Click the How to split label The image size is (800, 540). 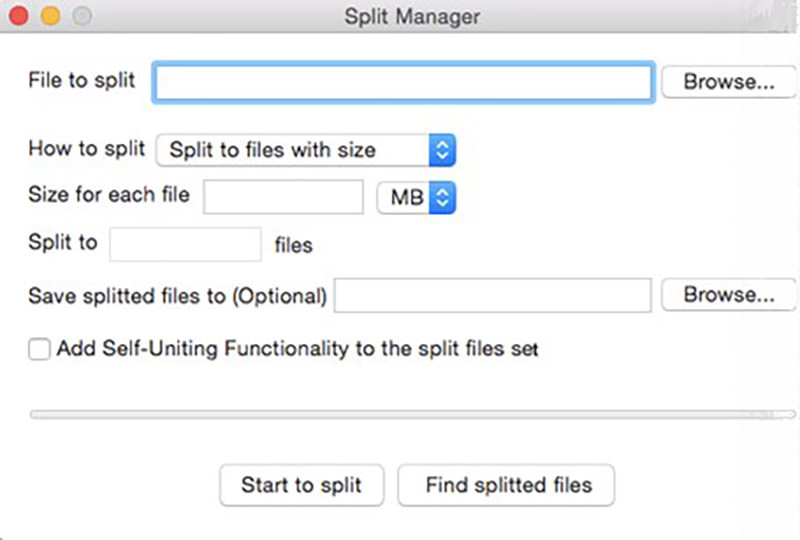[87, 149]
